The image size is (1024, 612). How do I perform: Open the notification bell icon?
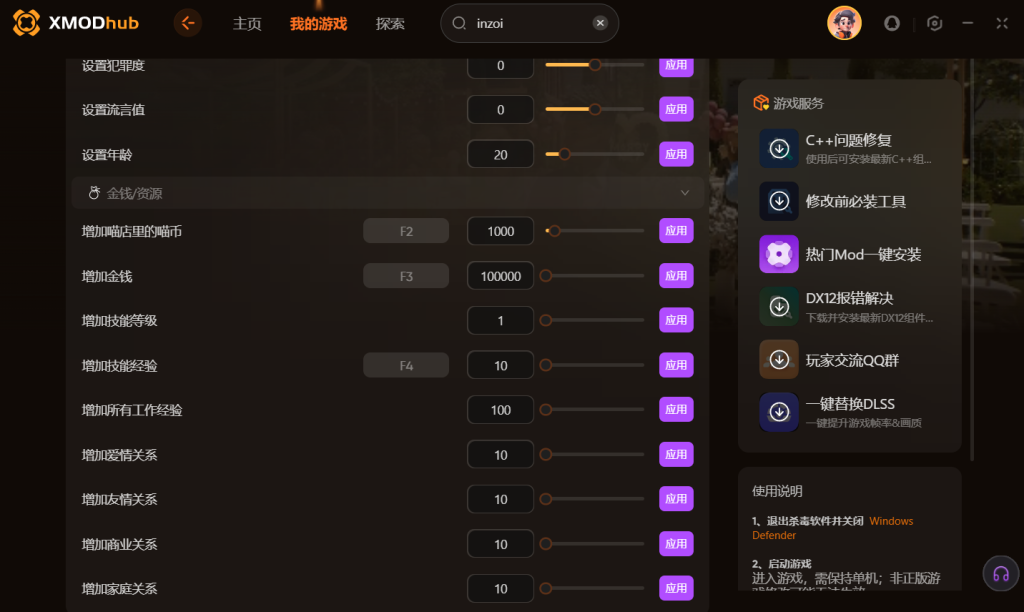[x=891, y=24]
